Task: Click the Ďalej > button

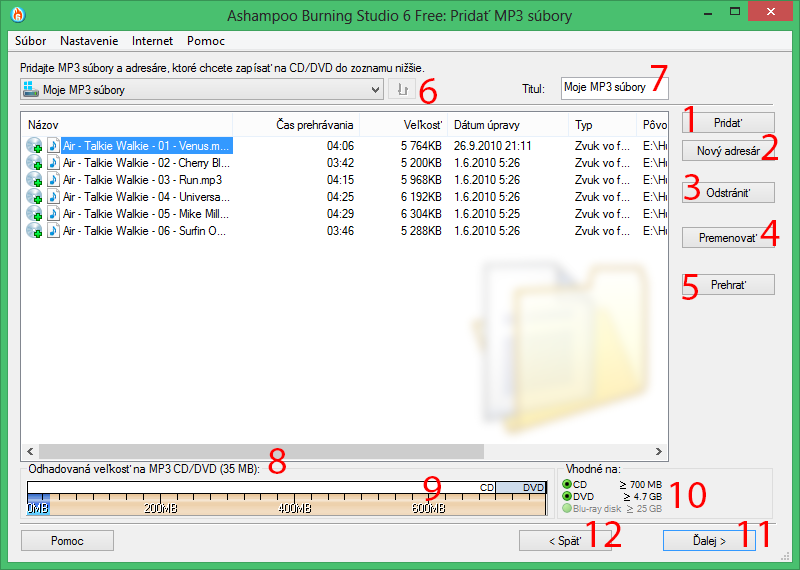Action: 709,541
